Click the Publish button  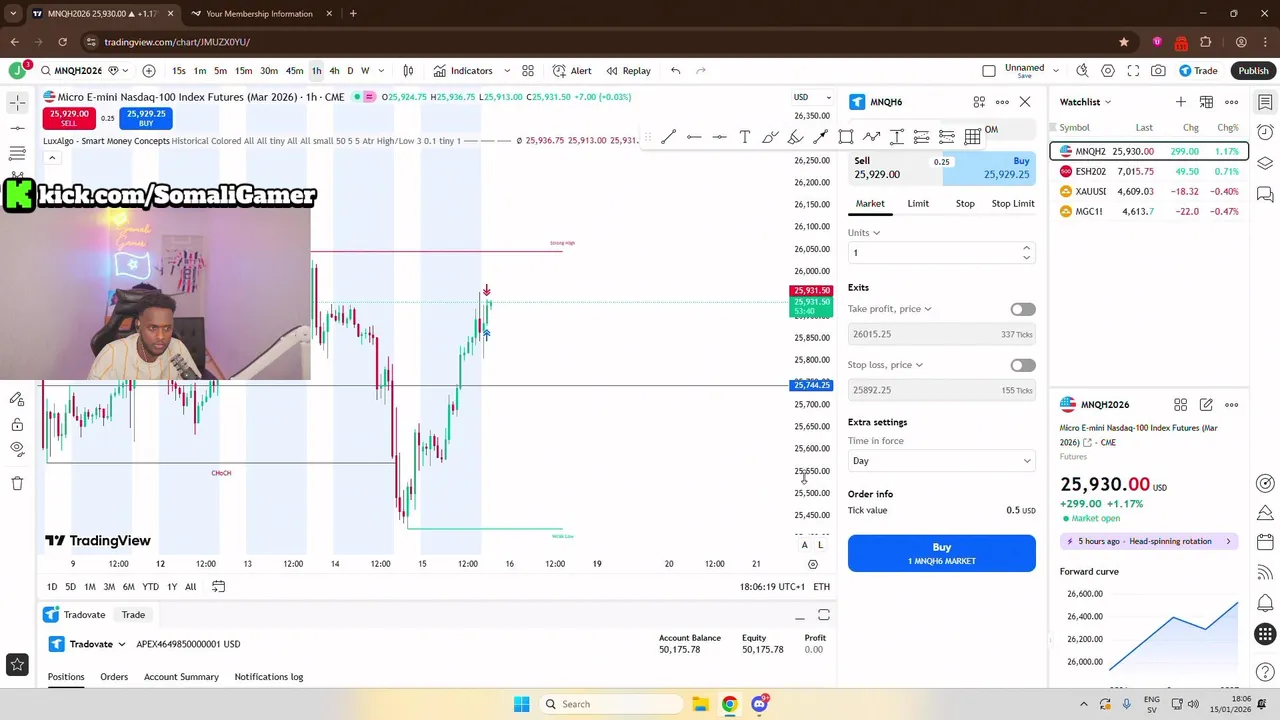pos(1253,71)
